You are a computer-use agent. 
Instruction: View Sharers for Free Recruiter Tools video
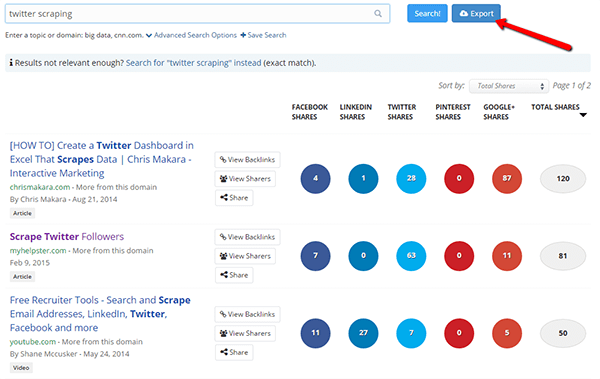click(245, 333)
